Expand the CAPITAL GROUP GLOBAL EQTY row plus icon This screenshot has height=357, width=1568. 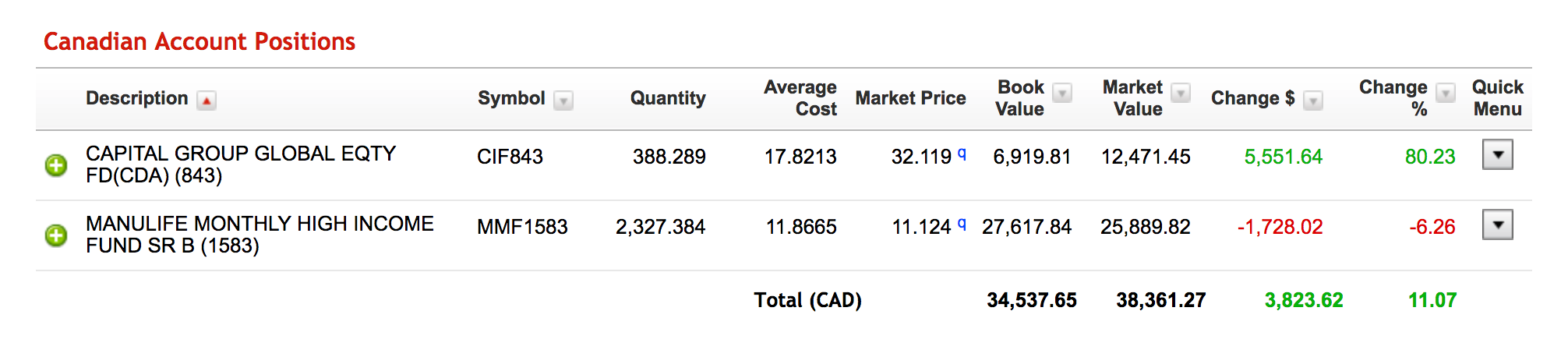(x=56, y=165)
